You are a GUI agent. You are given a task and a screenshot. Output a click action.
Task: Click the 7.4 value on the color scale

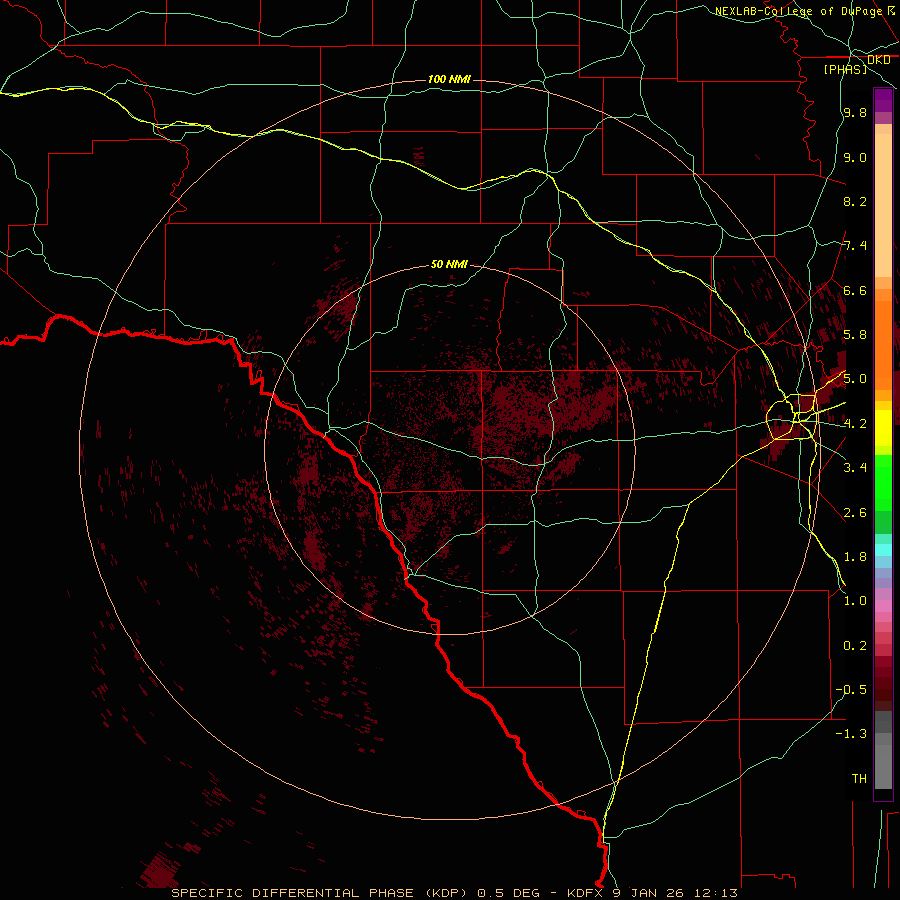[855, 246]
